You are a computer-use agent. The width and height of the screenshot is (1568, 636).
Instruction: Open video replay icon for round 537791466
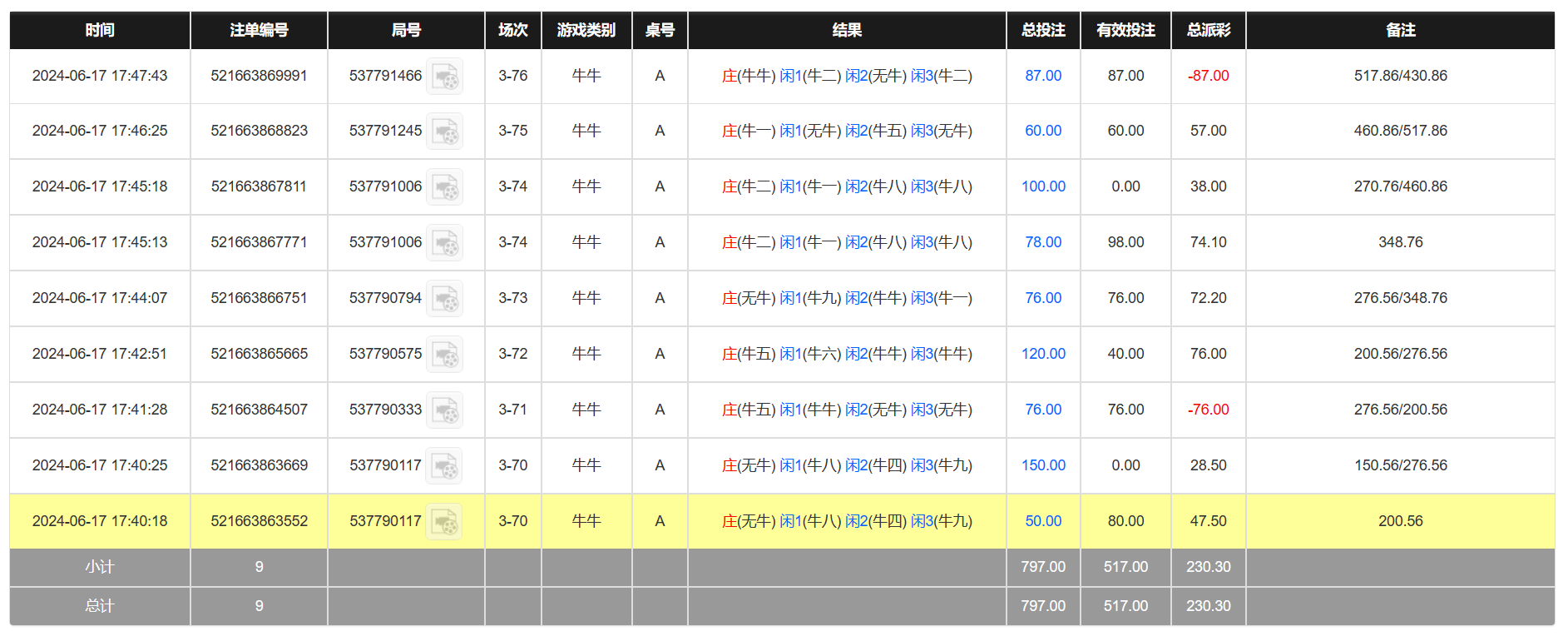[444, 77]
